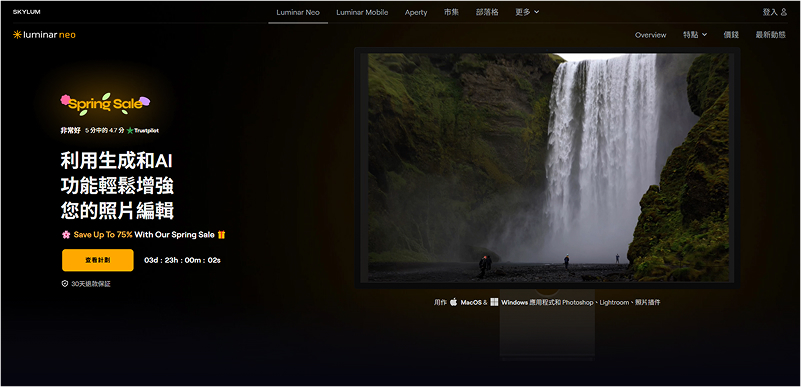Screen dimensions: 801x387
Task: Click the 利用生成和AI headline
Action: point(117,161)
